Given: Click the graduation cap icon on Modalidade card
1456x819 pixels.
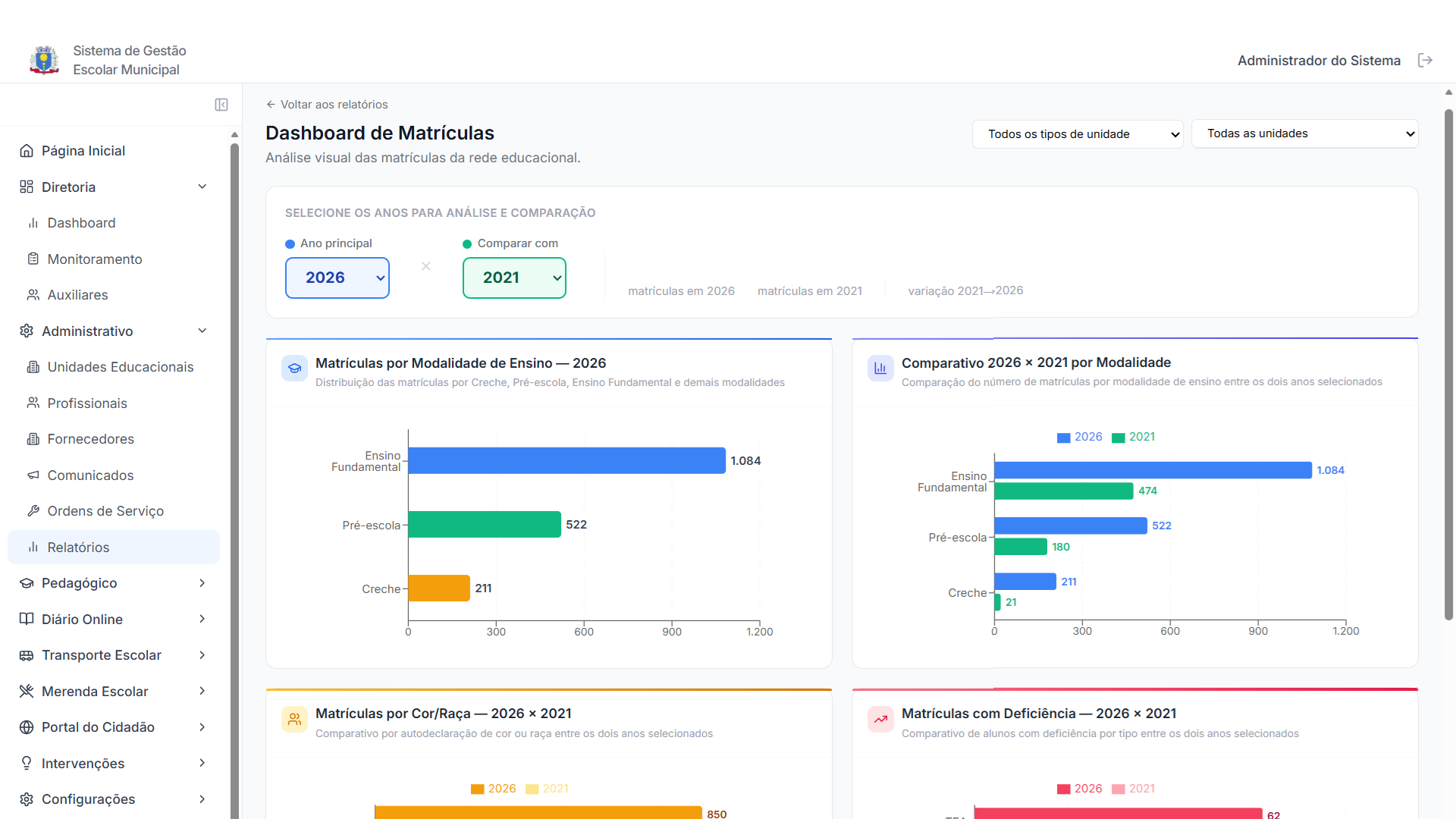Looking at the screenshot, I should (294, 369).
